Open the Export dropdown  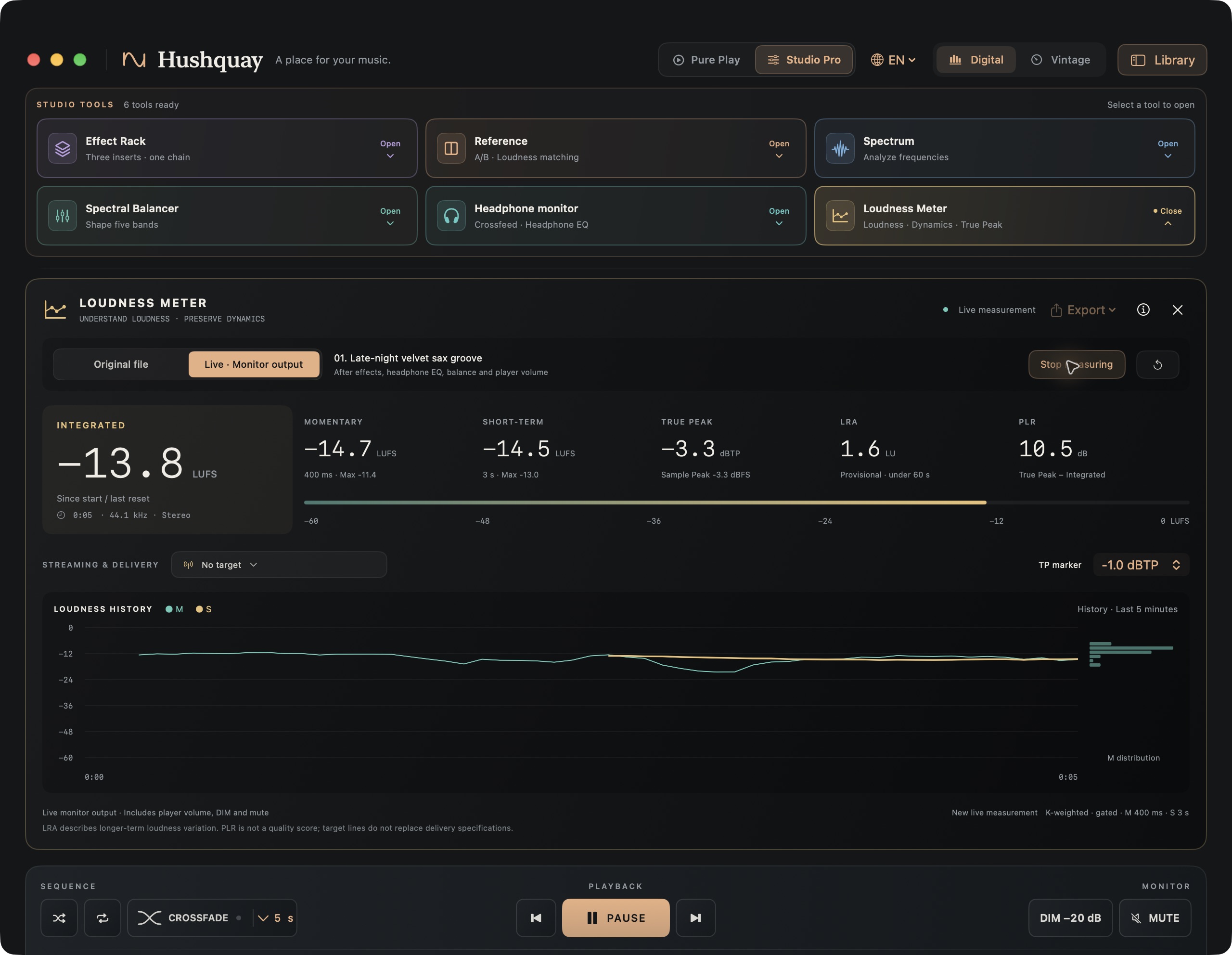coord(1083,310)
